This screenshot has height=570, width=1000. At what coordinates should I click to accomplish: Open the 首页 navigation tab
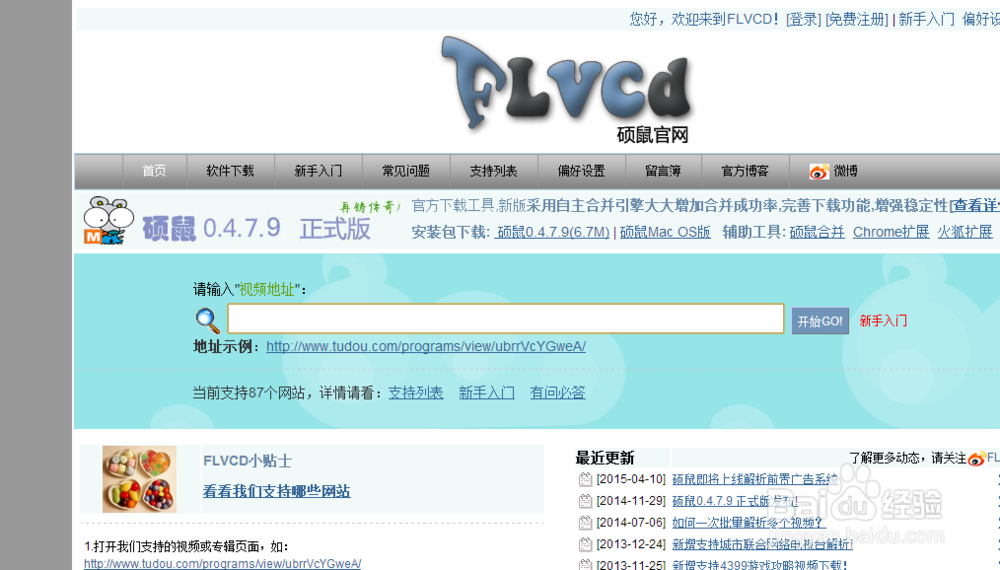(154, 171)
